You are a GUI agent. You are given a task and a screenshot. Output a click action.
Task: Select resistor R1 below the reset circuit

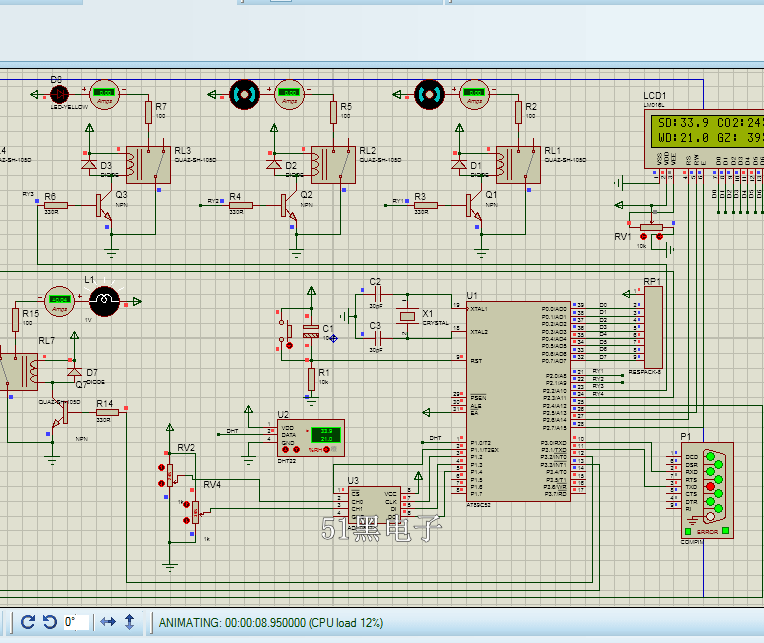pyautogui.click(x=311, y=379)
